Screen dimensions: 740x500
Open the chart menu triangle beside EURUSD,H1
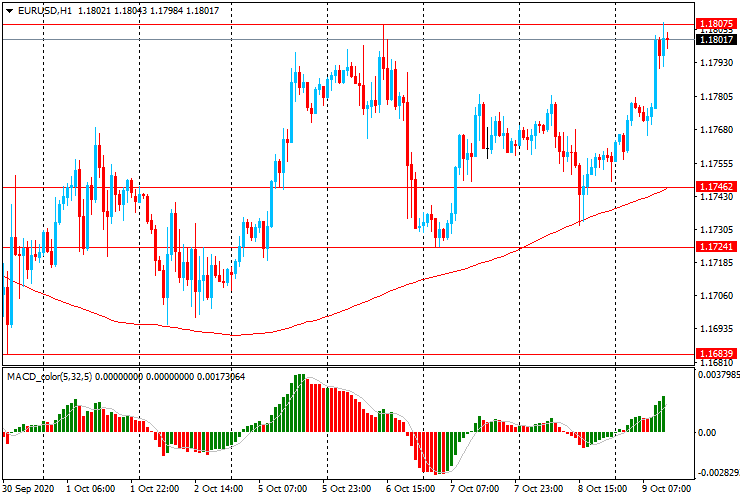[9, 11]
